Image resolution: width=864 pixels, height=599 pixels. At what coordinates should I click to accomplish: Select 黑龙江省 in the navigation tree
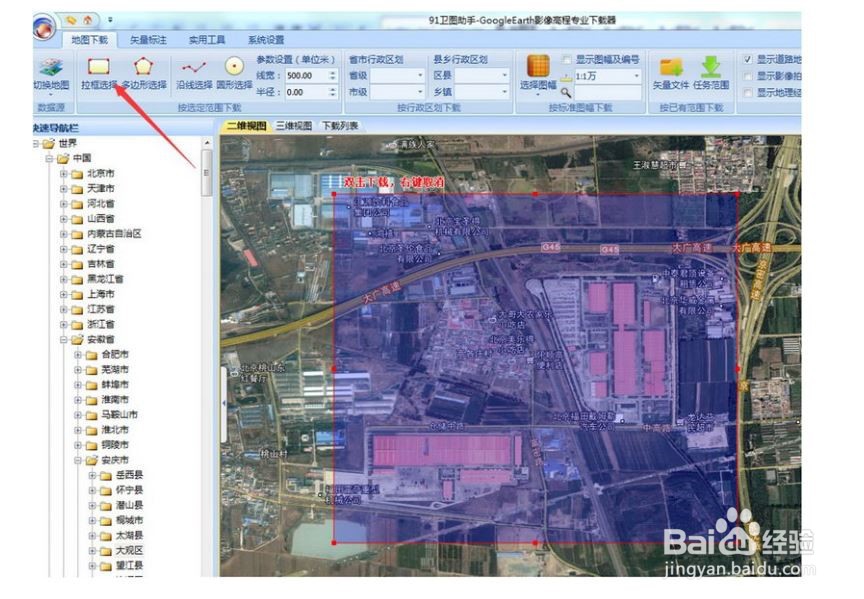105,279
